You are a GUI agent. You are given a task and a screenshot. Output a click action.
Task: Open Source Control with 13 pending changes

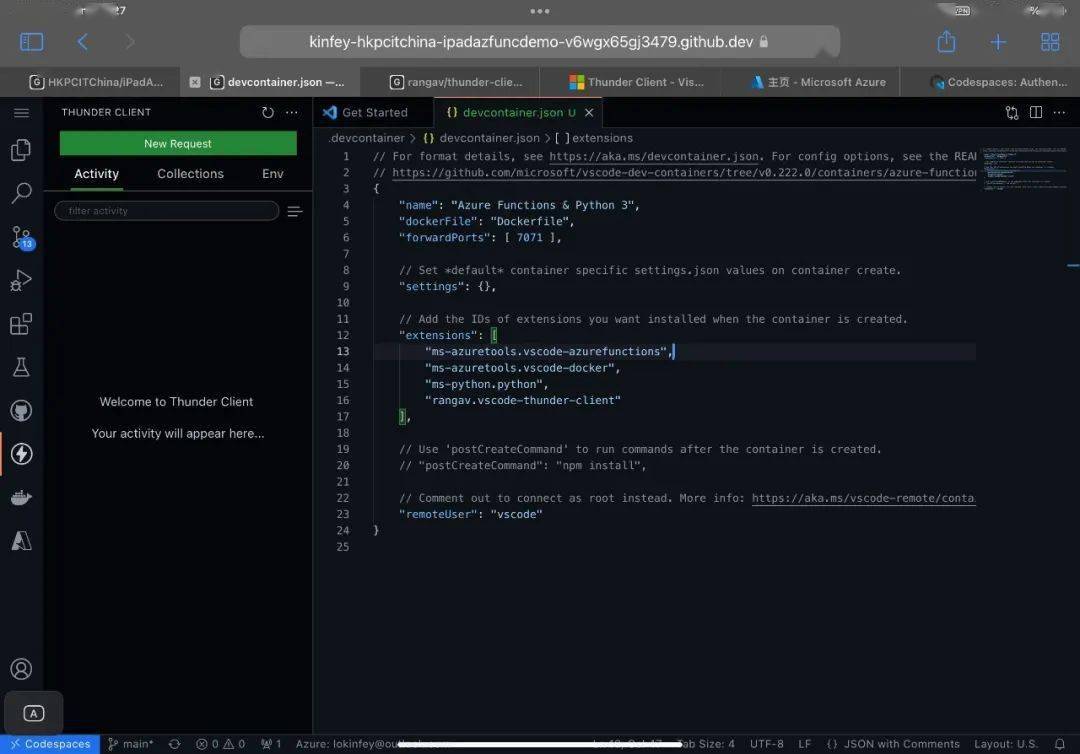22,235
